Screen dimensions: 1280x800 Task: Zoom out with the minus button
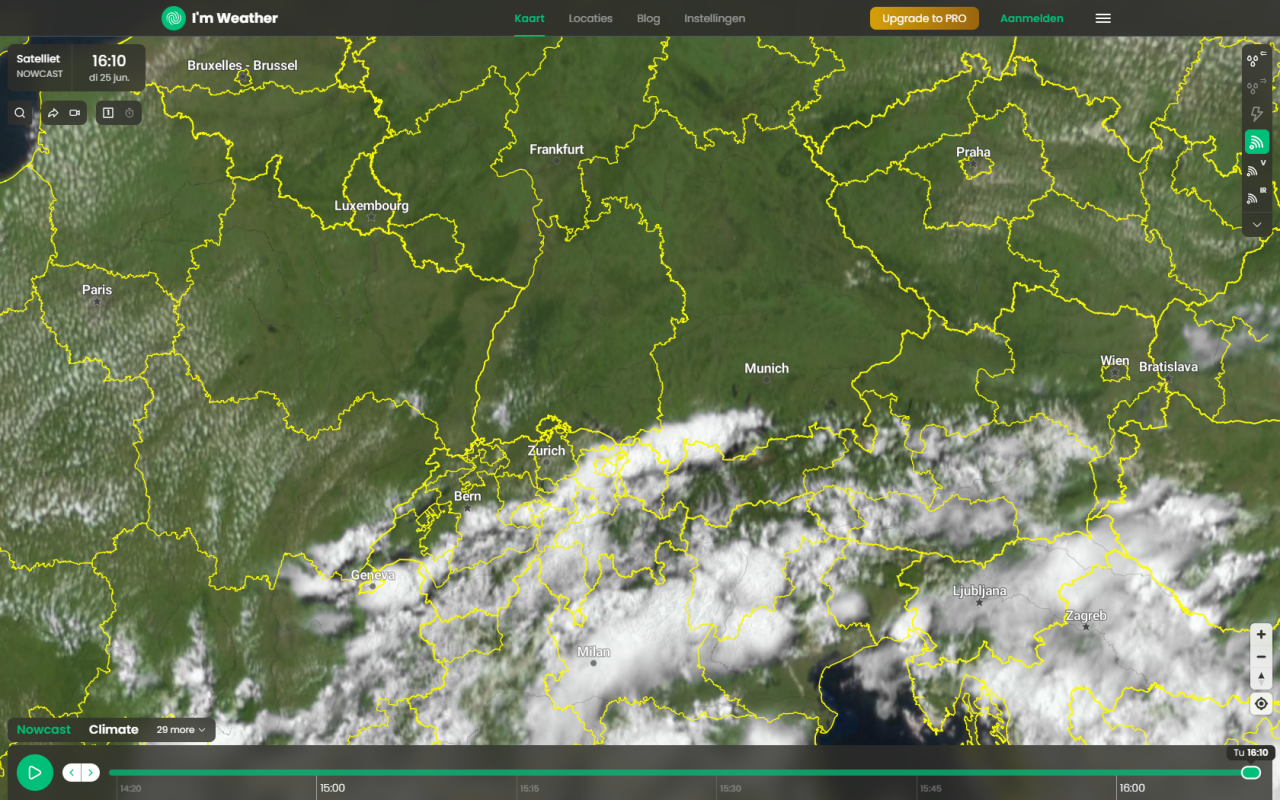point(1261,656)
